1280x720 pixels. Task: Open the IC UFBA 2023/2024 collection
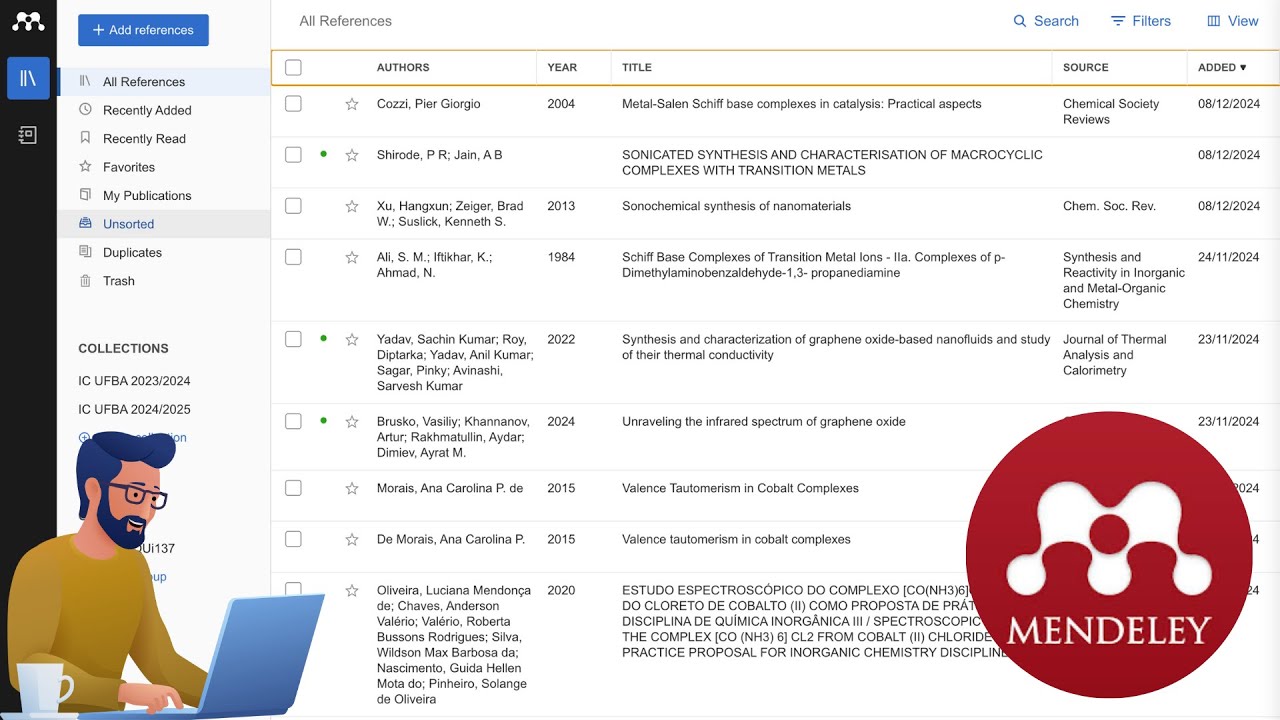(x=134, y=381)
